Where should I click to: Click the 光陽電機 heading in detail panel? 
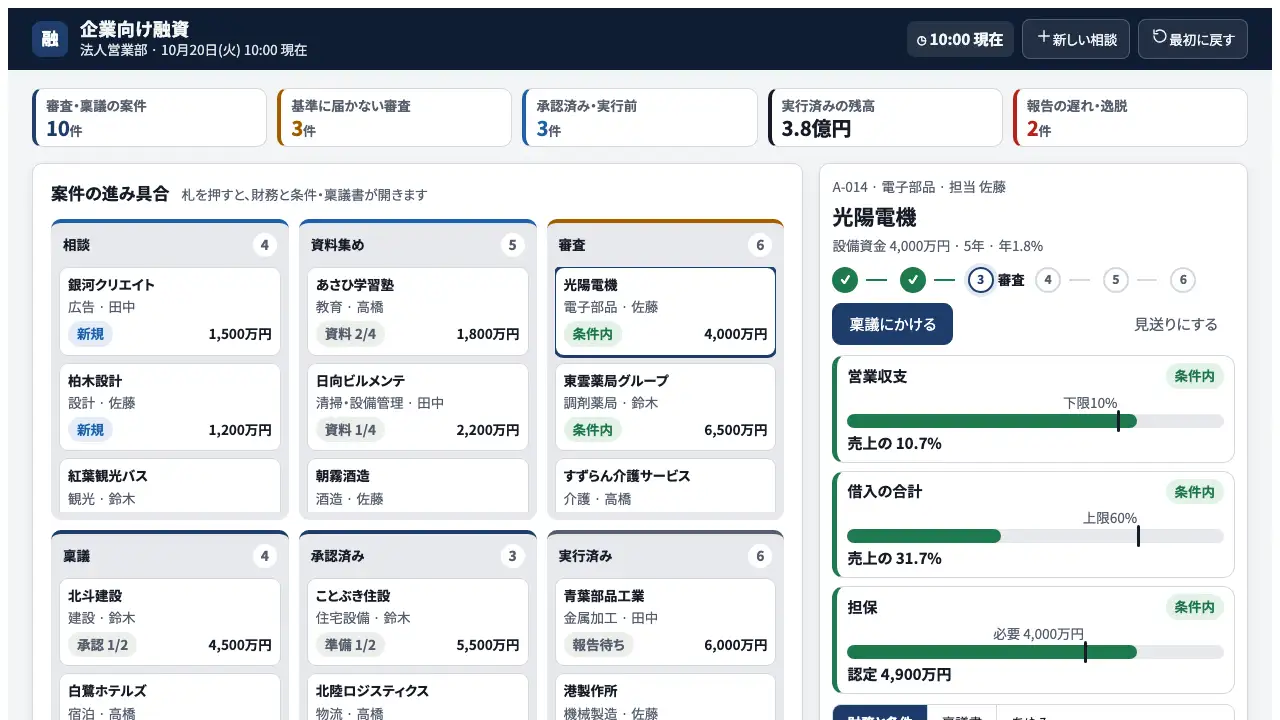click(x=874, y=217)
